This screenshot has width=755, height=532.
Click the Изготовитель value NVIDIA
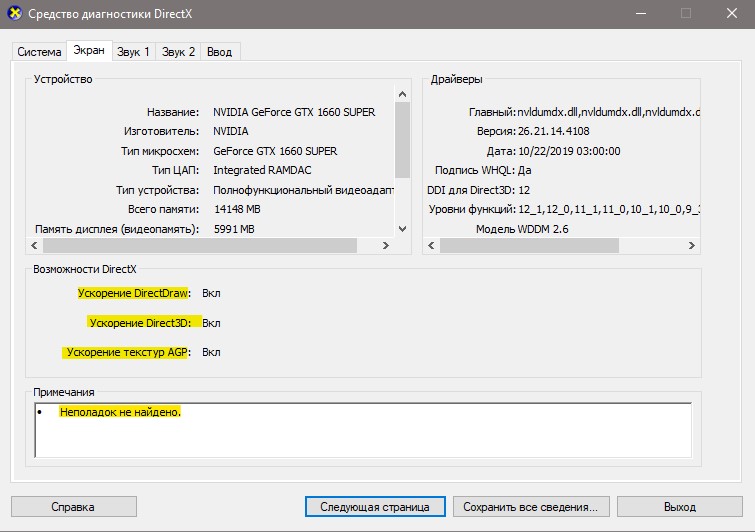[231, 131]
